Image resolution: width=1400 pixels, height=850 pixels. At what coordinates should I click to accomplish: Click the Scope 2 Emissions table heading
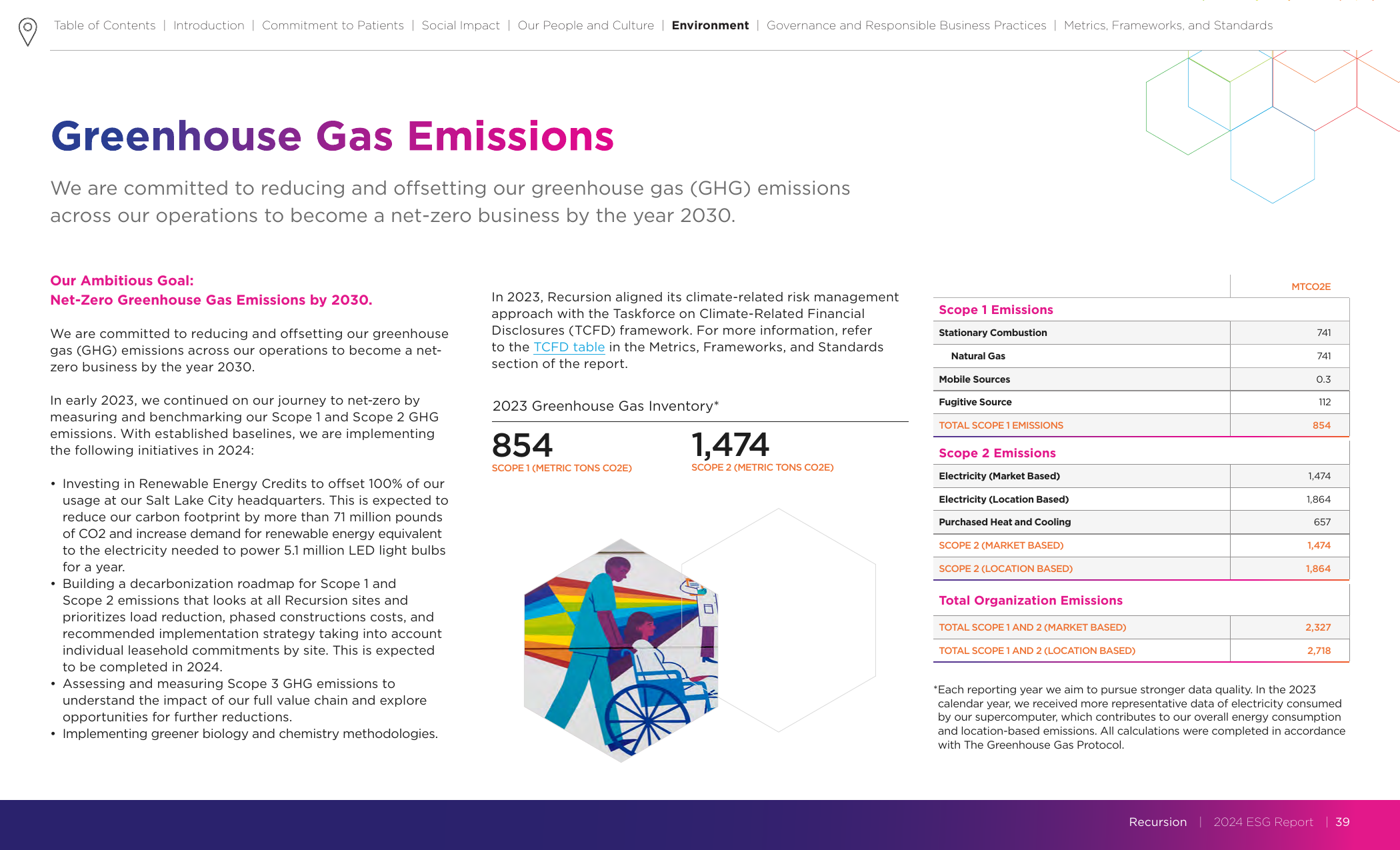997,453
